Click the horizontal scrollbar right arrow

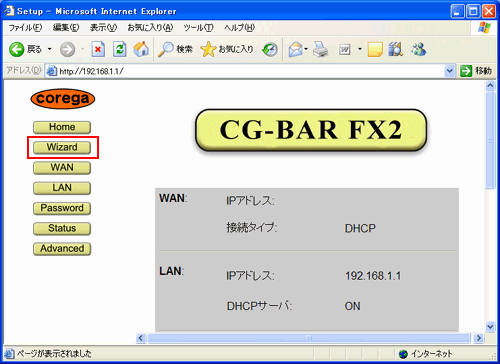[479, 338]
